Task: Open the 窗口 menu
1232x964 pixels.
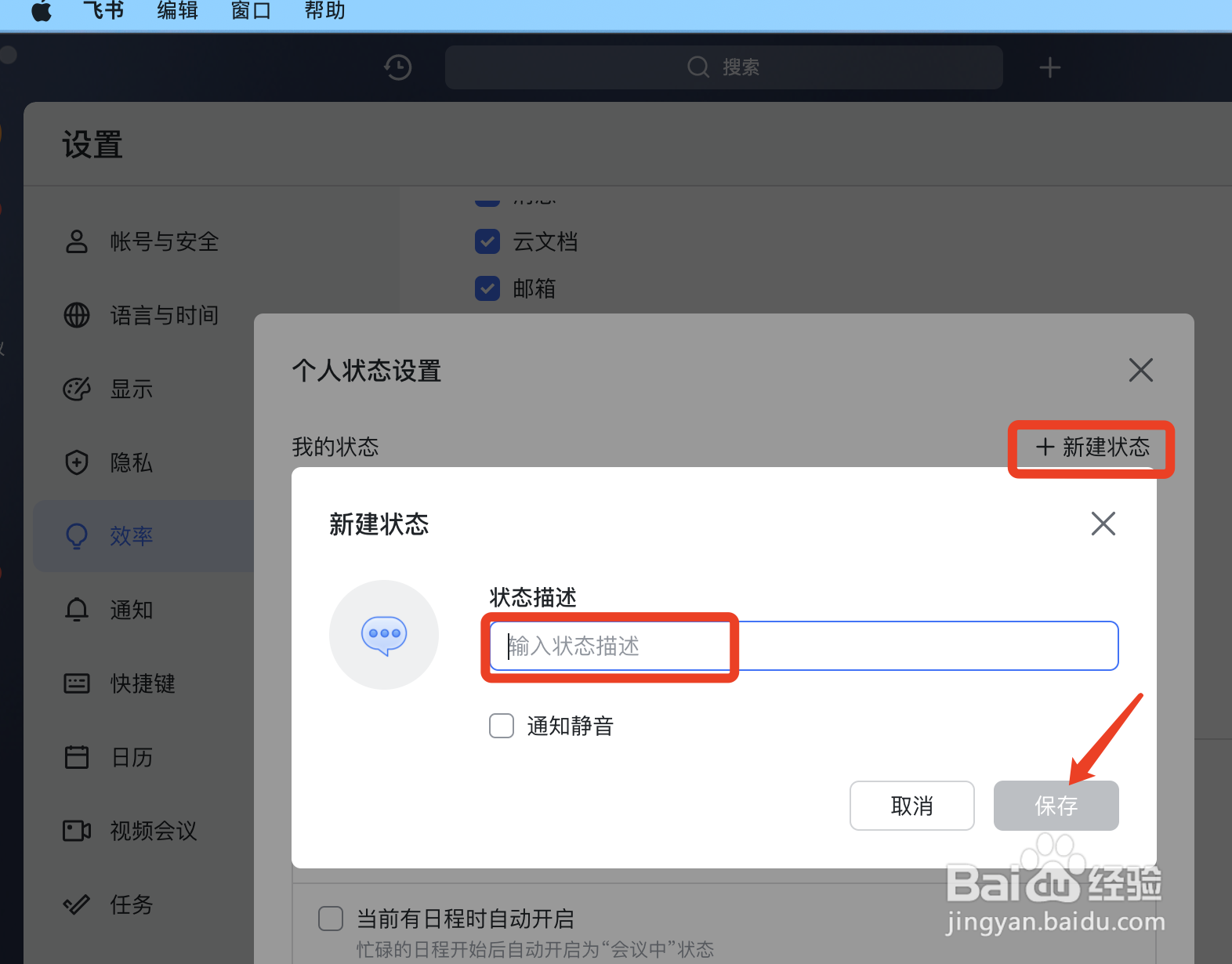Action: tap(251, 11)
